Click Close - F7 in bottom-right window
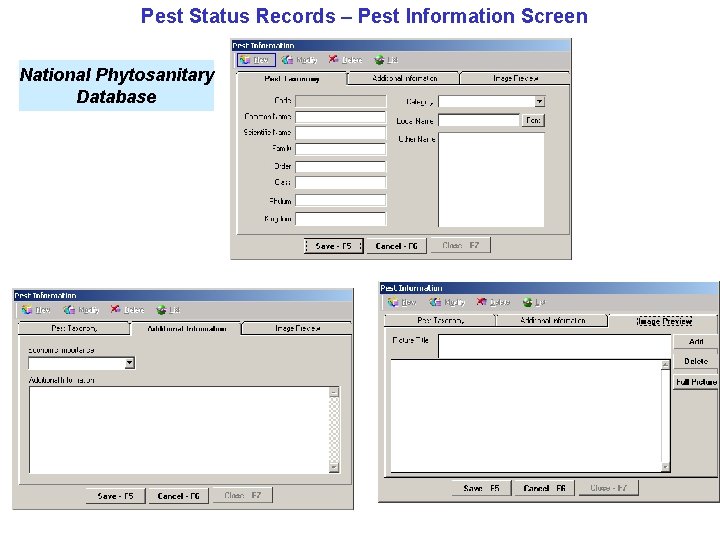This screenshot has width=720, height=540. [608, 488]
